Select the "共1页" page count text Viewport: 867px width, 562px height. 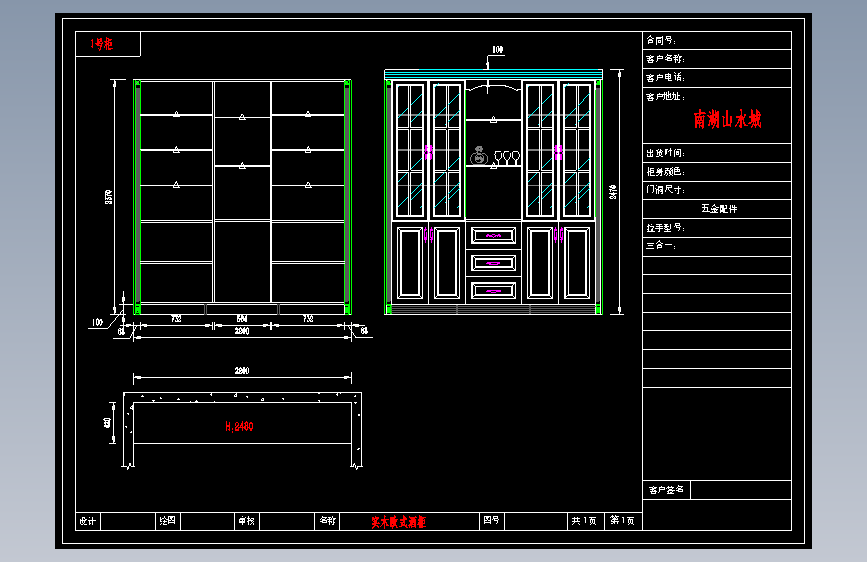tap(584, 521)
